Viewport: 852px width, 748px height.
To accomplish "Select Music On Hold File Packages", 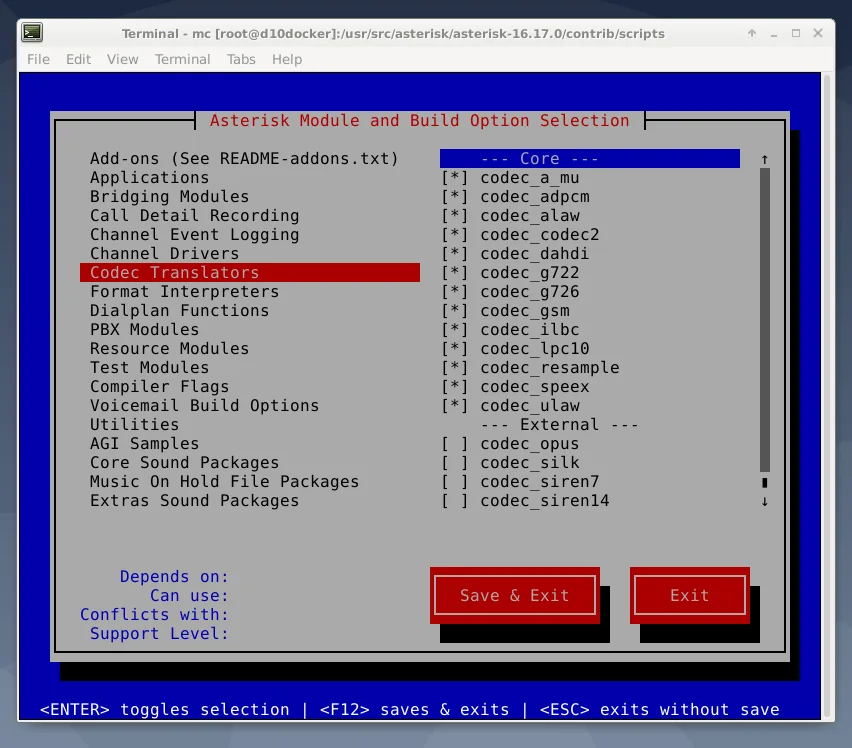I will [x=224, y=482].
